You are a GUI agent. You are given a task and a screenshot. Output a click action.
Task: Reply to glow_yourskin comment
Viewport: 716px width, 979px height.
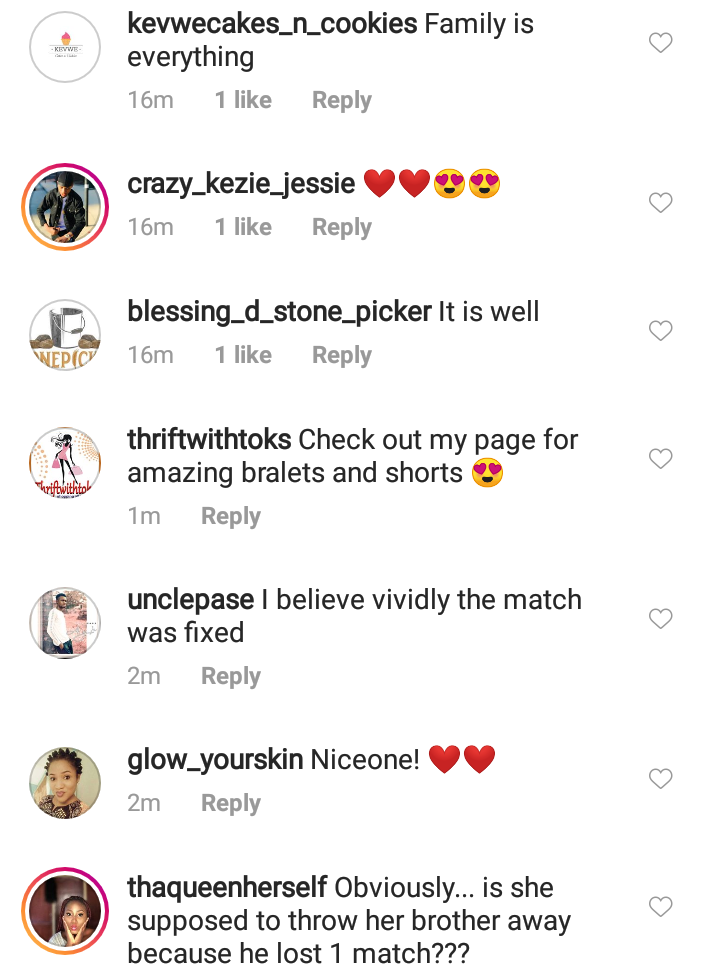[x=230, y=803]
